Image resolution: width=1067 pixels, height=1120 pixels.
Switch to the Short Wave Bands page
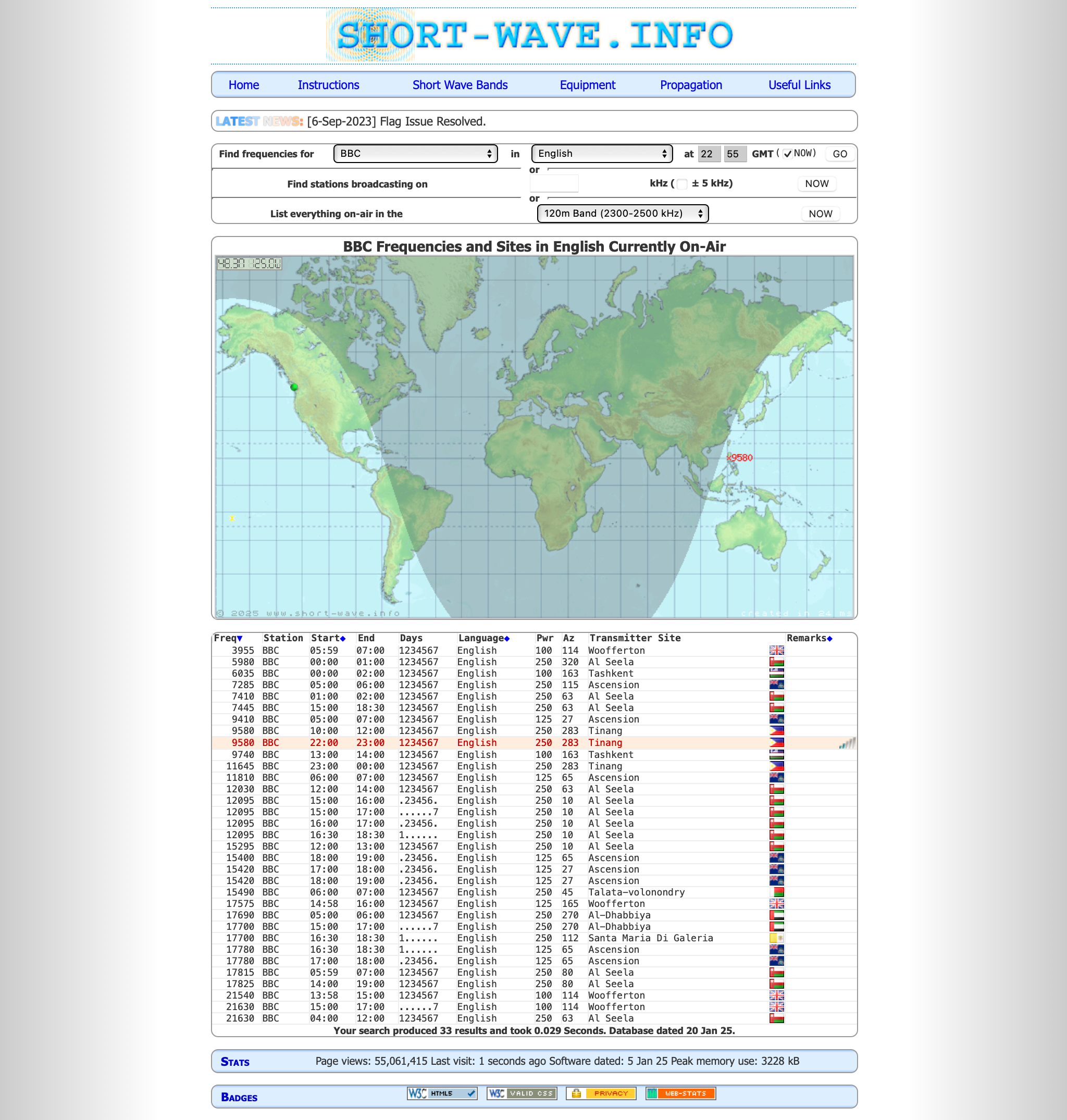459,85
